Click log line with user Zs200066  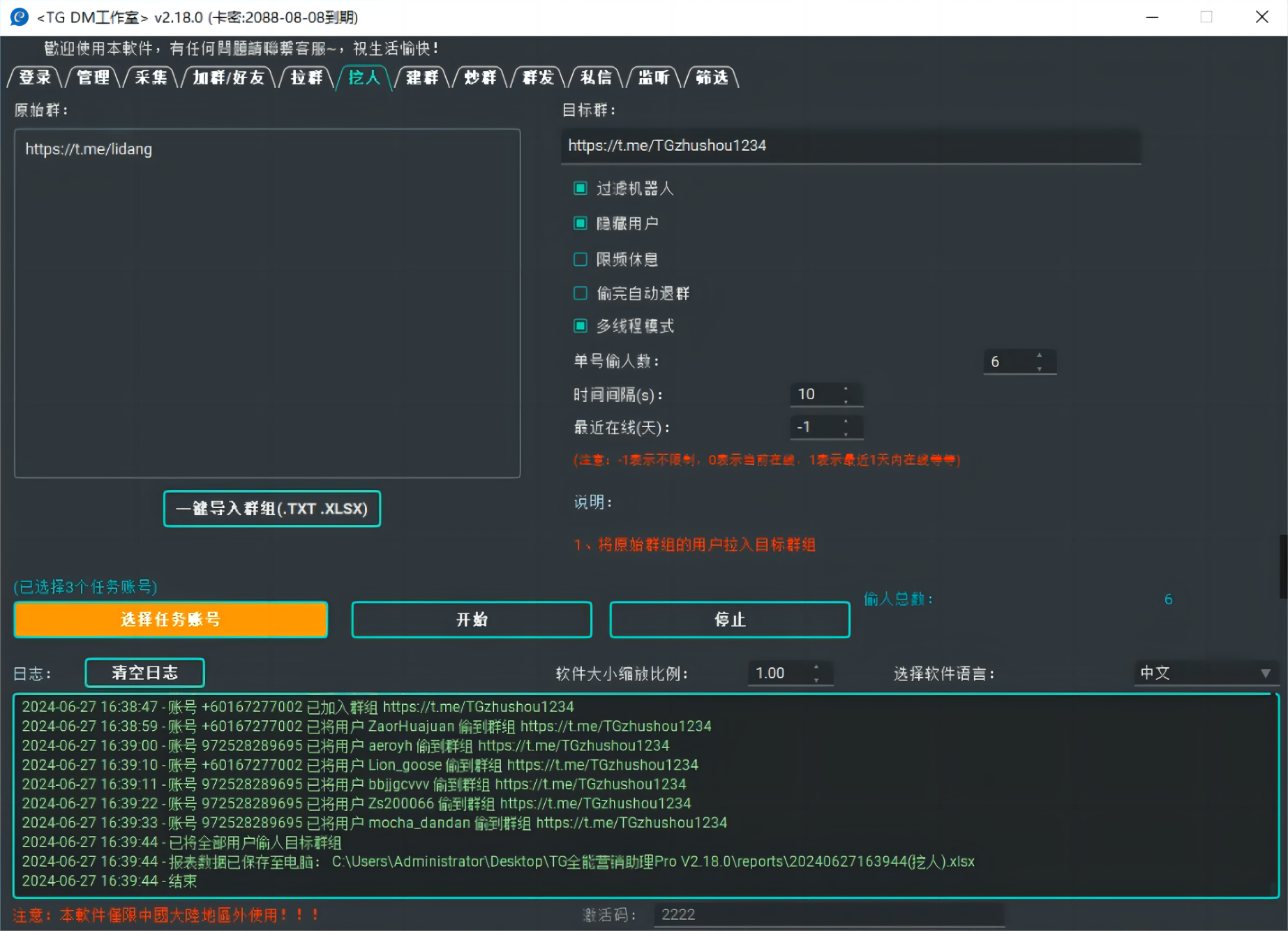[x=357, y=804]
